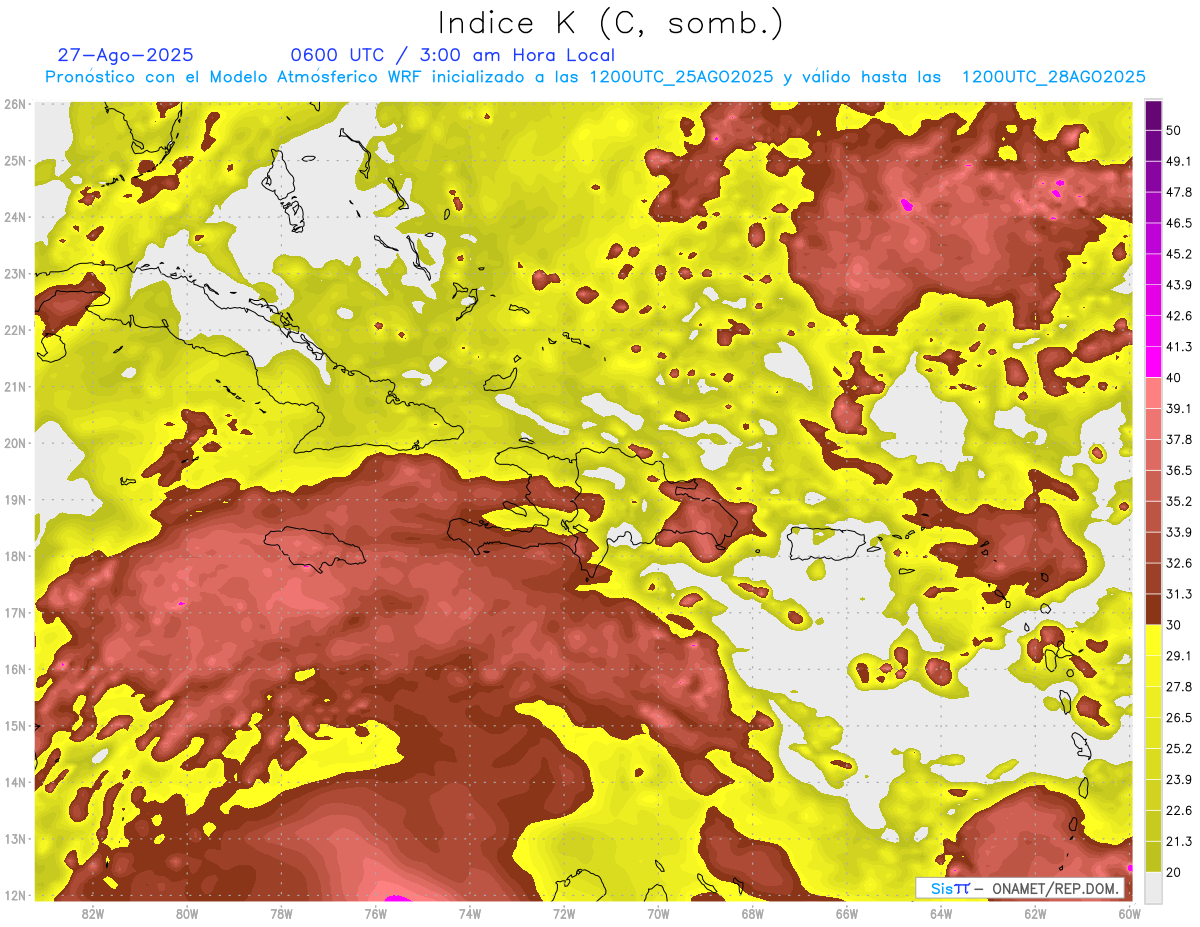Click the '70W' longitude label
Image resolution: width=1200 pixels, height=927 pixels.
pos(658,914)
